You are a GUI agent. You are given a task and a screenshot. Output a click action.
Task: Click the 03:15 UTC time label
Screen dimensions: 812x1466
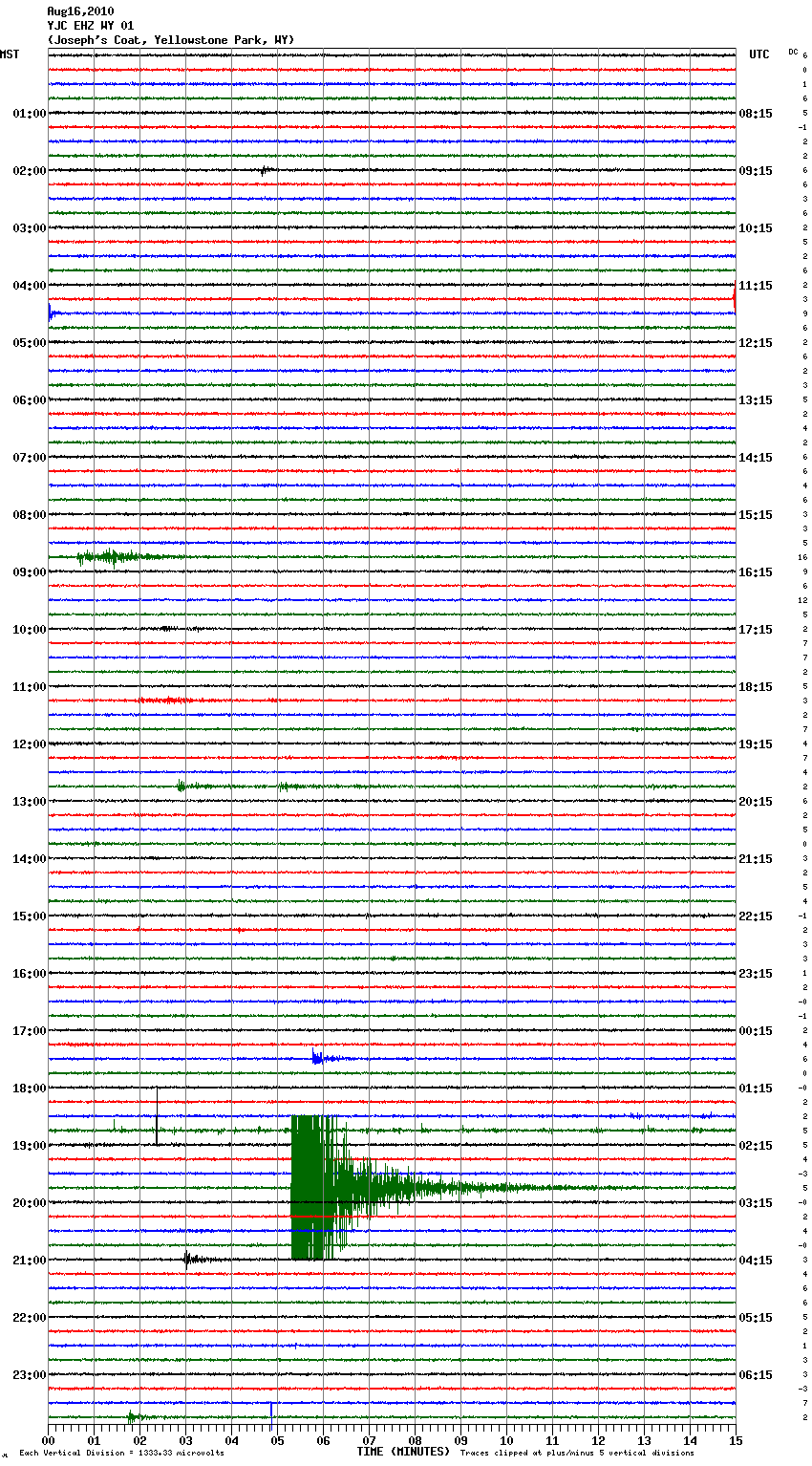pos(756,1203)
